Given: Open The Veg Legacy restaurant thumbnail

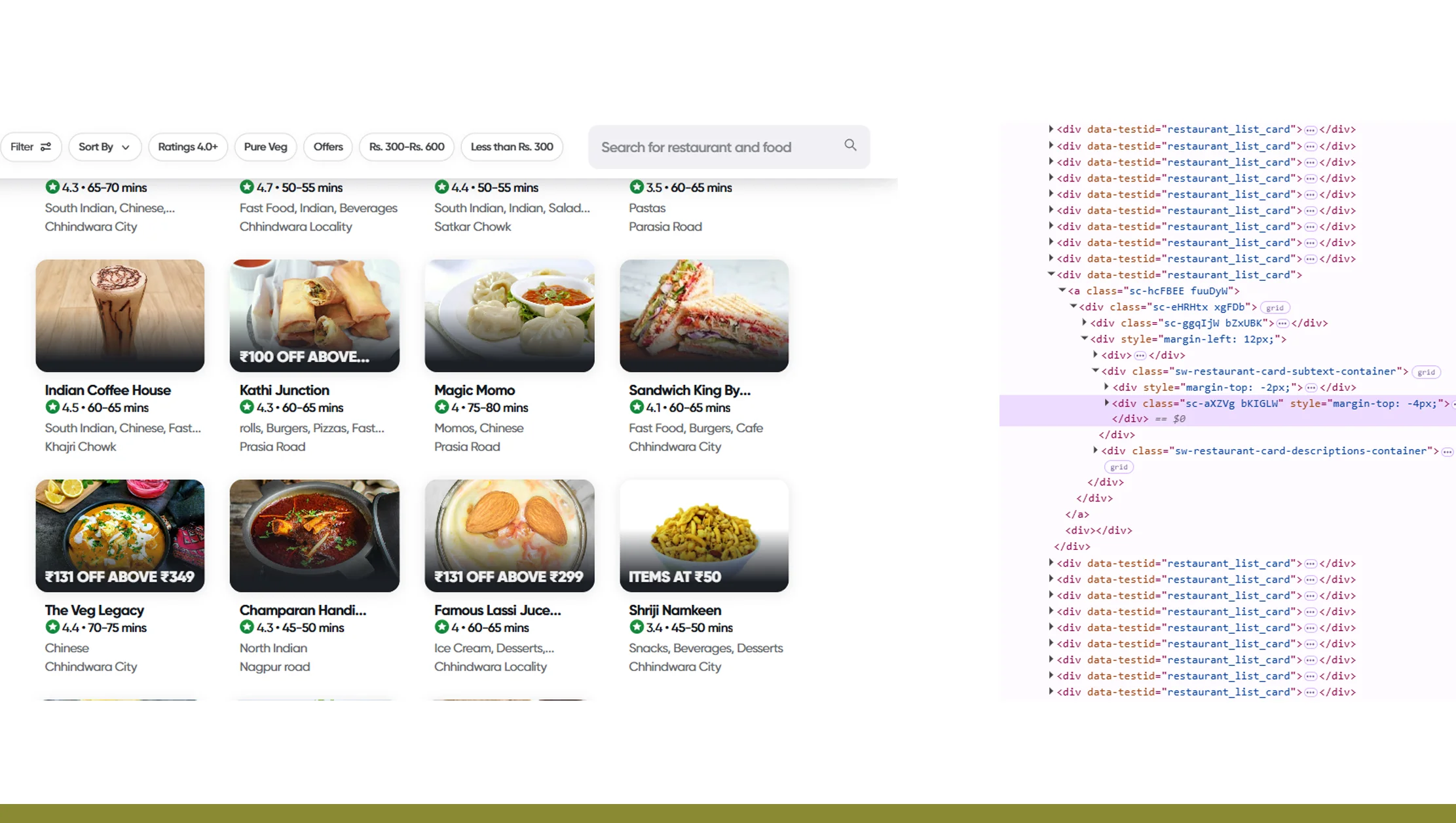Looking at the screenshot, I should coord(120,535).
